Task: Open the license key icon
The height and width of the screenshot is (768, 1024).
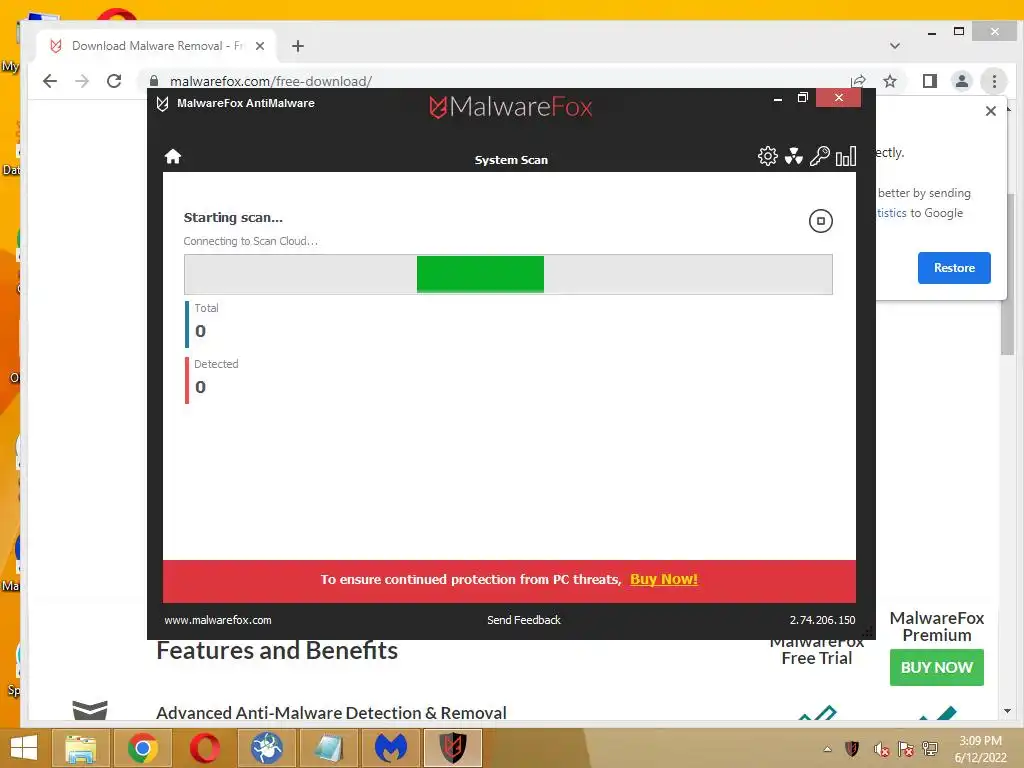Action: pyautogui.click(x=819, y=156)
